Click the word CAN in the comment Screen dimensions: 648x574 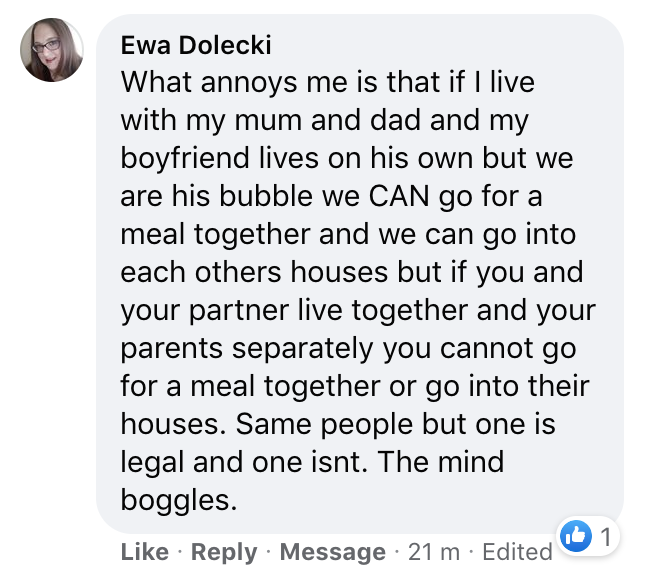[x=399, y=196]
